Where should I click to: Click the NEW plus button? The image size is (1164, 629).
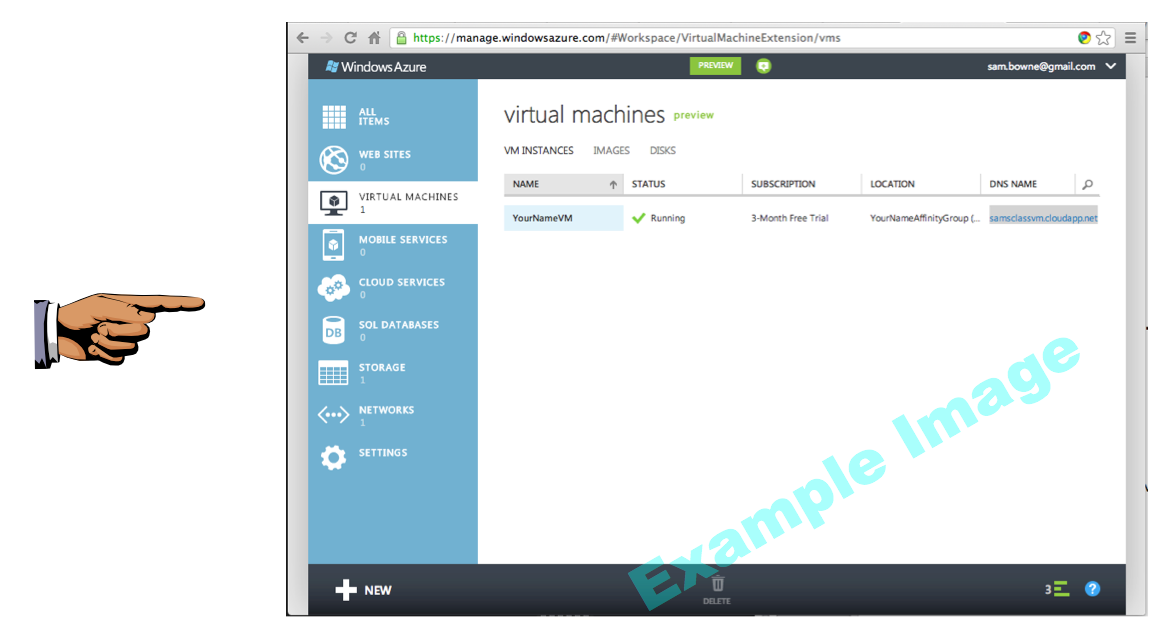(x=363, y=590)
